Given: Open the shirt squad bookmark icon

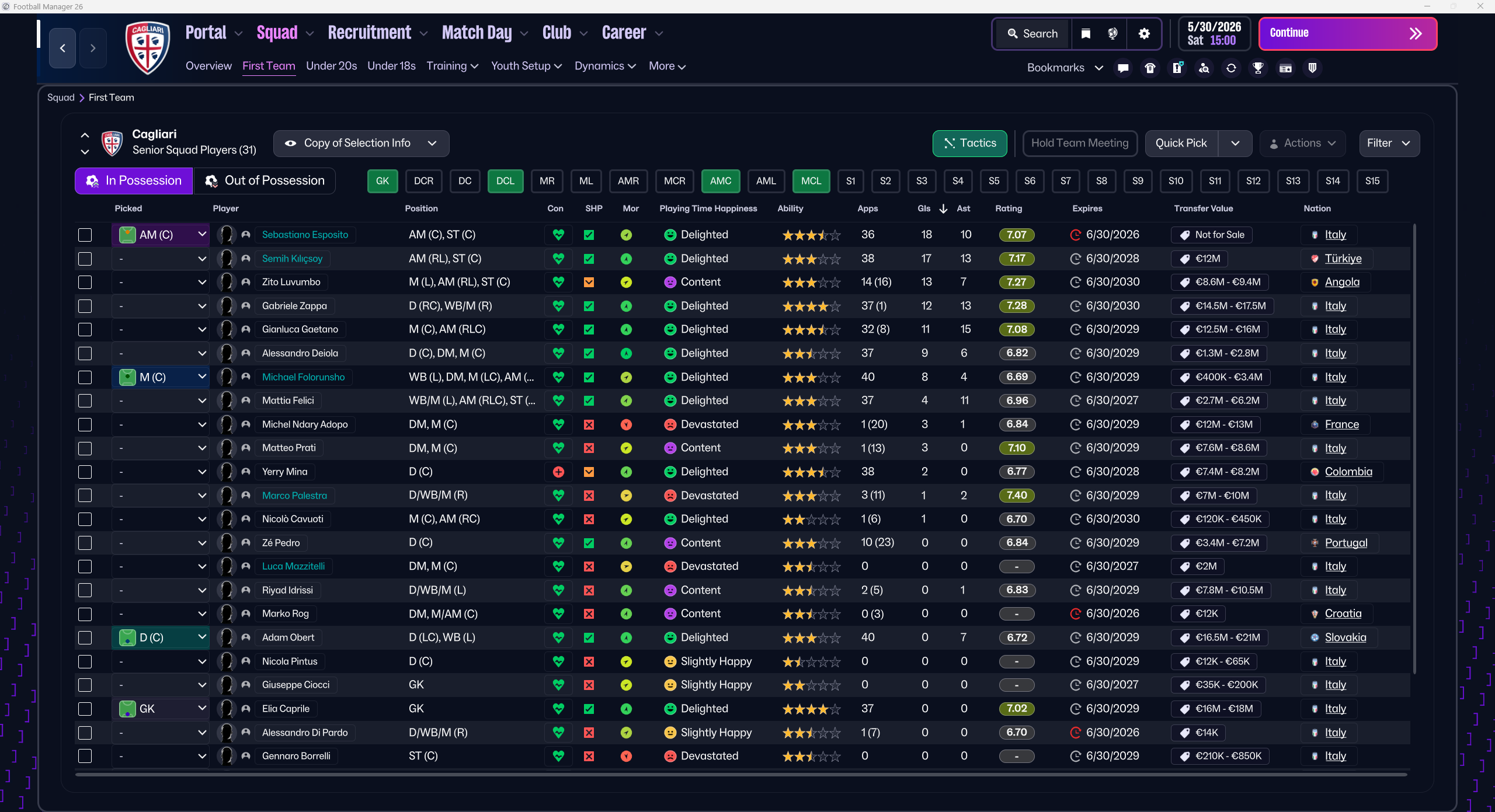Looking at the screenshot, I should 1150,68.
